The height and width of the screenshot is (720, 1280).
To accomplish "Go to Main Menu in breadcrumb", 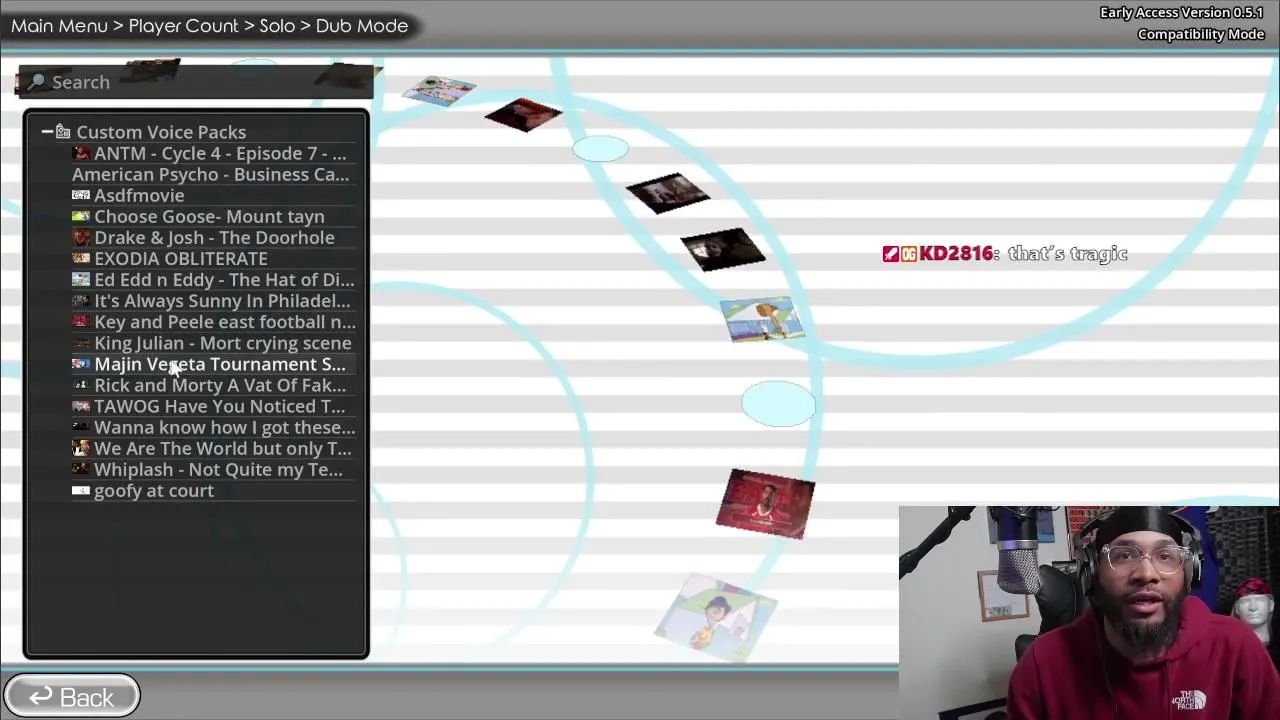I will click(59, 26).
